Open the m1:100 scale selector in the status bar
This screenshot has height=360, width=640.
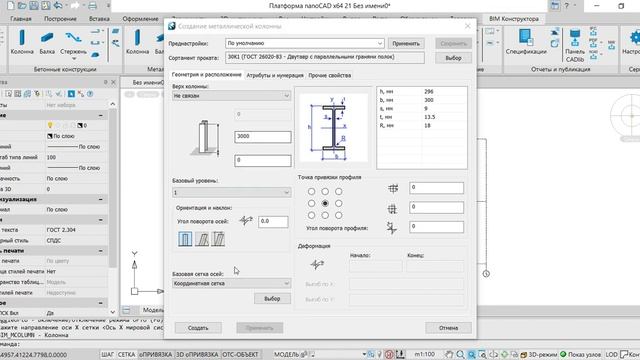(x=424, y=354)
